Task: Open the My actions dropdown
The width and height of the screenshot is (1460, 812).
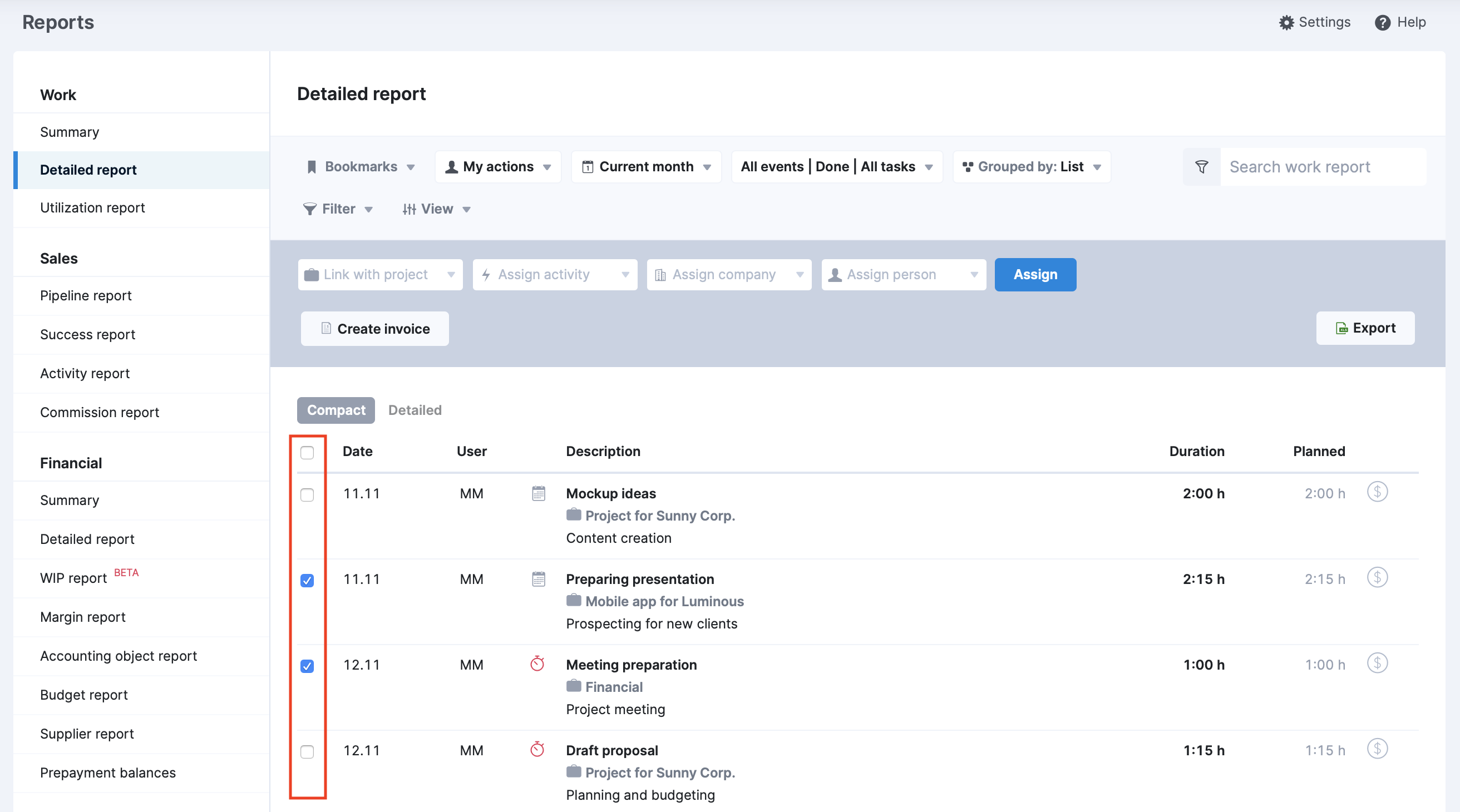Action: point(498,167)
